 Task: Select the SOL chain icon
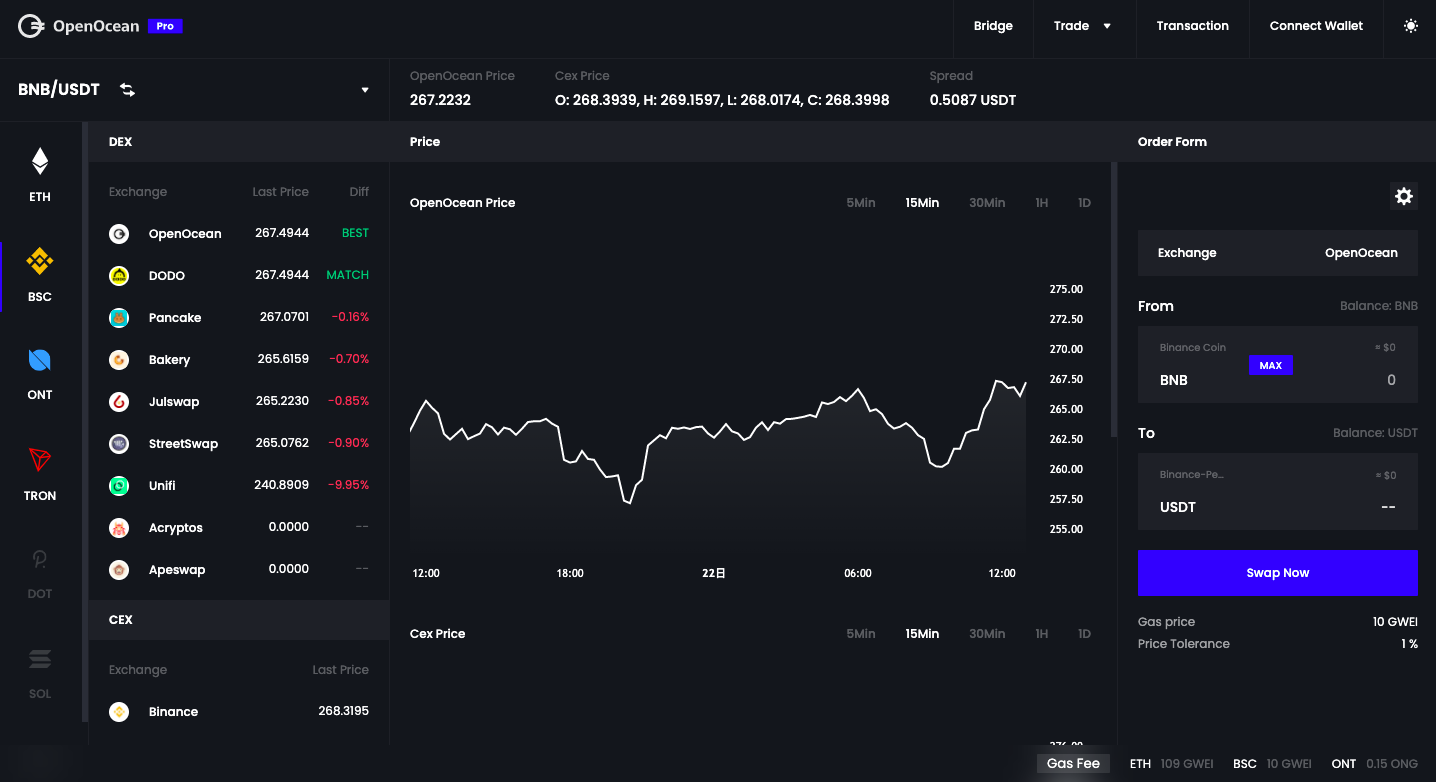40,659
